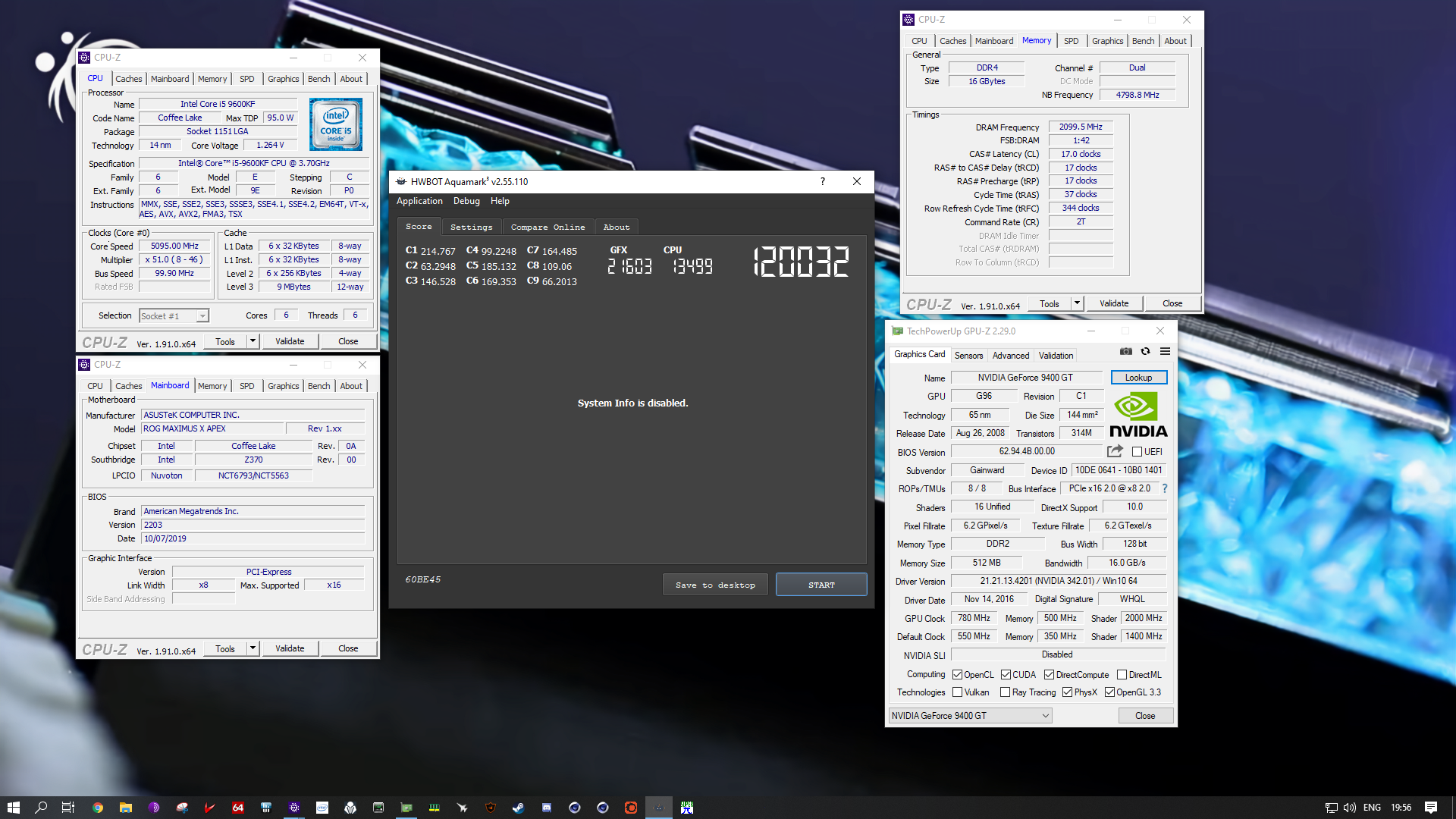Open the NVIDIA GeForce 9400 GT card dropdown
1456x819 pixels.
pyautogui.click(x=970, y=716)
